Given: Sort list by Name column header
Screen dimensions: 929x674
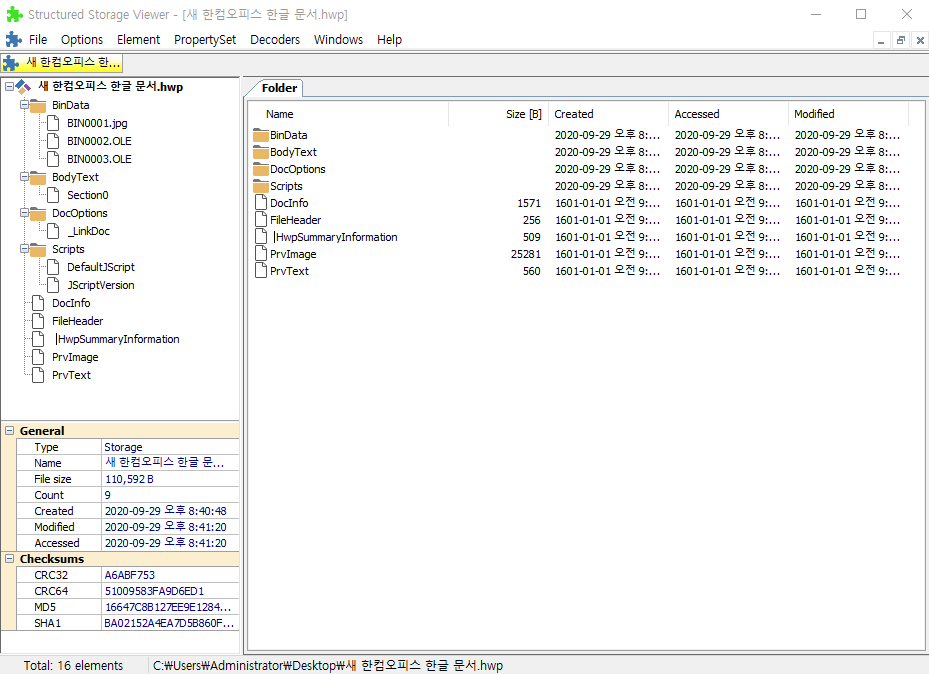Looking at the screenshot, I should point(348,114).
